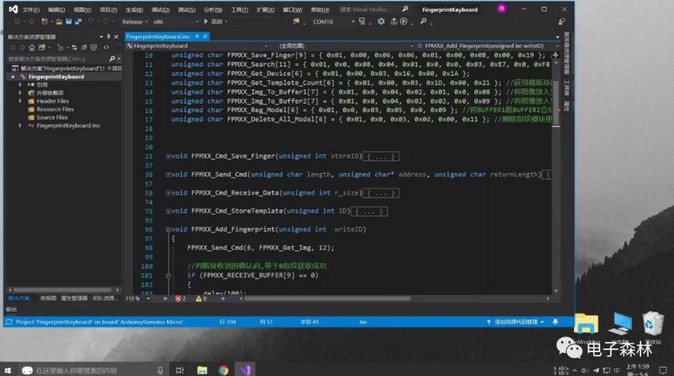
Task: Open the 文件 (File) menu
Action: (31, 9)
